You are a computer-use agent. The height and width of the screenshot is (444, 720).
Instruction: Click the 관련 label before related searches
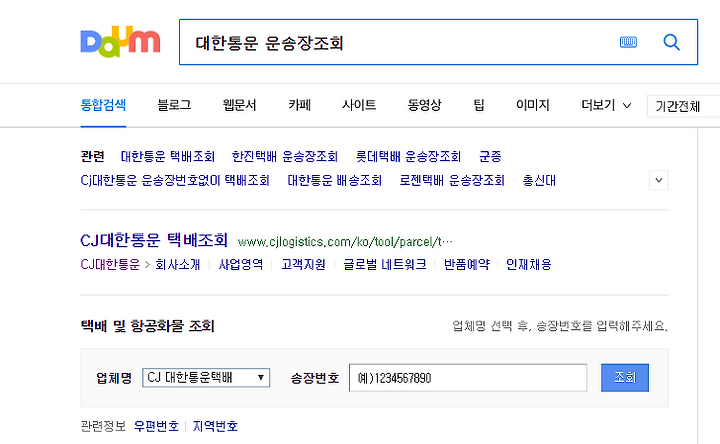[92, 157]
